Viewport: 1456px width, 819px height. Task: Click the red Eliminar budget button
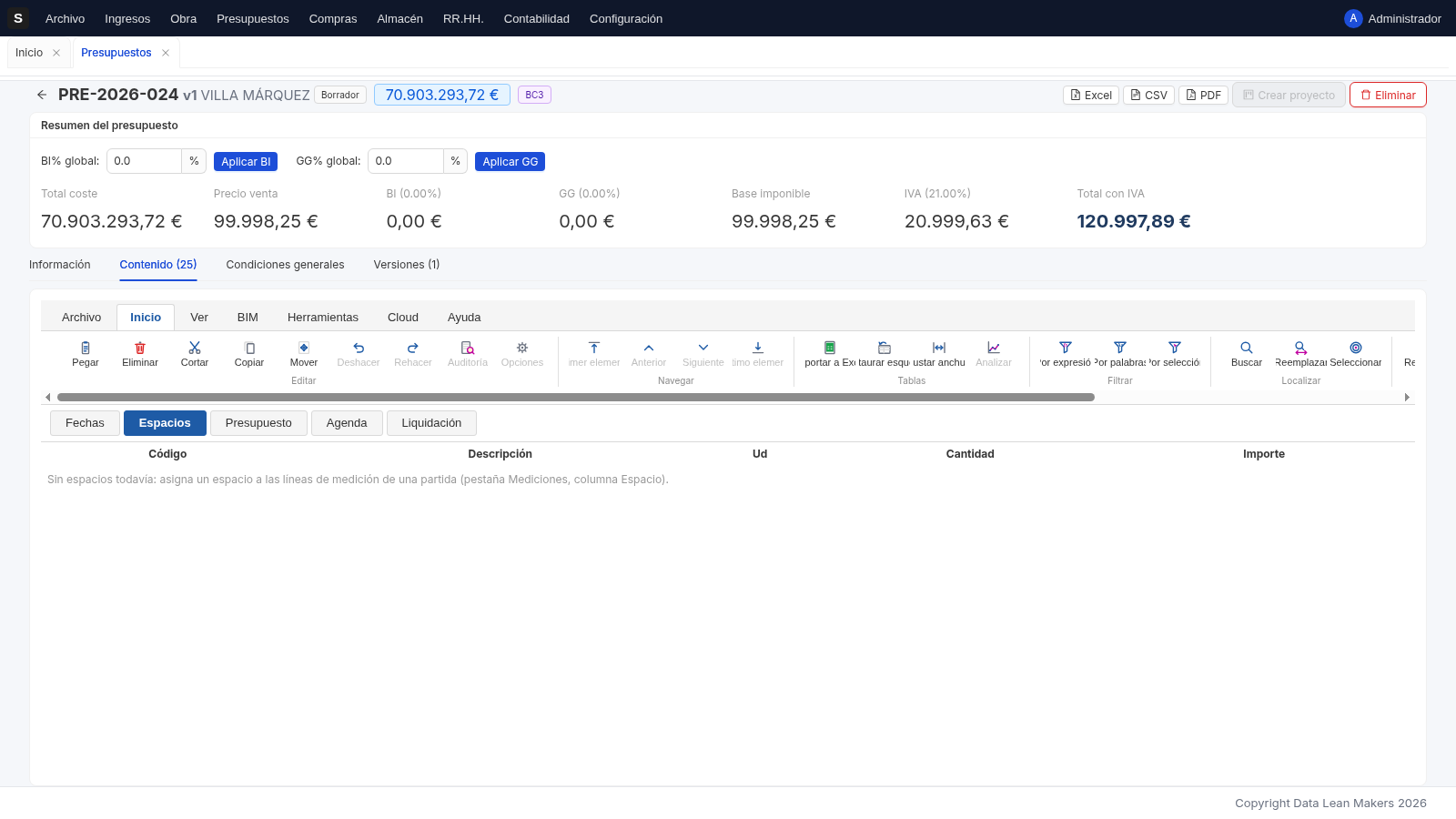point(1388,95)
